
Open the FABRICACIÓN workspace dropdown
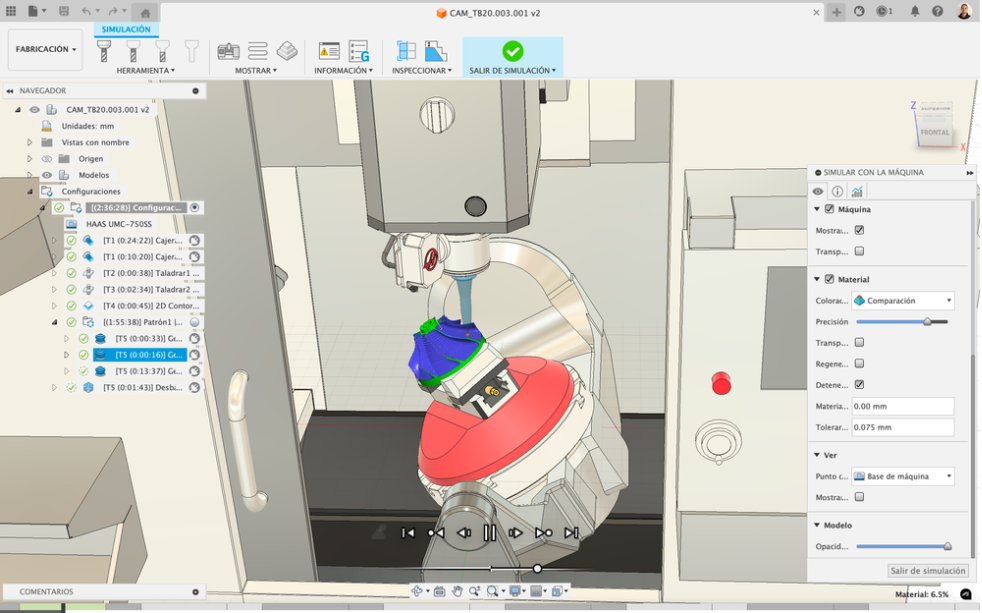click(45, 49)
